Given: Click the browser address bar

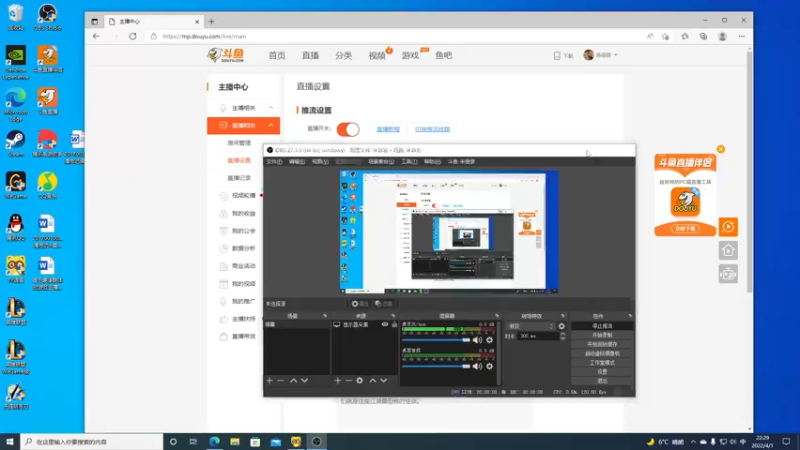Looking at the screenshot, I should pos(398,36).
